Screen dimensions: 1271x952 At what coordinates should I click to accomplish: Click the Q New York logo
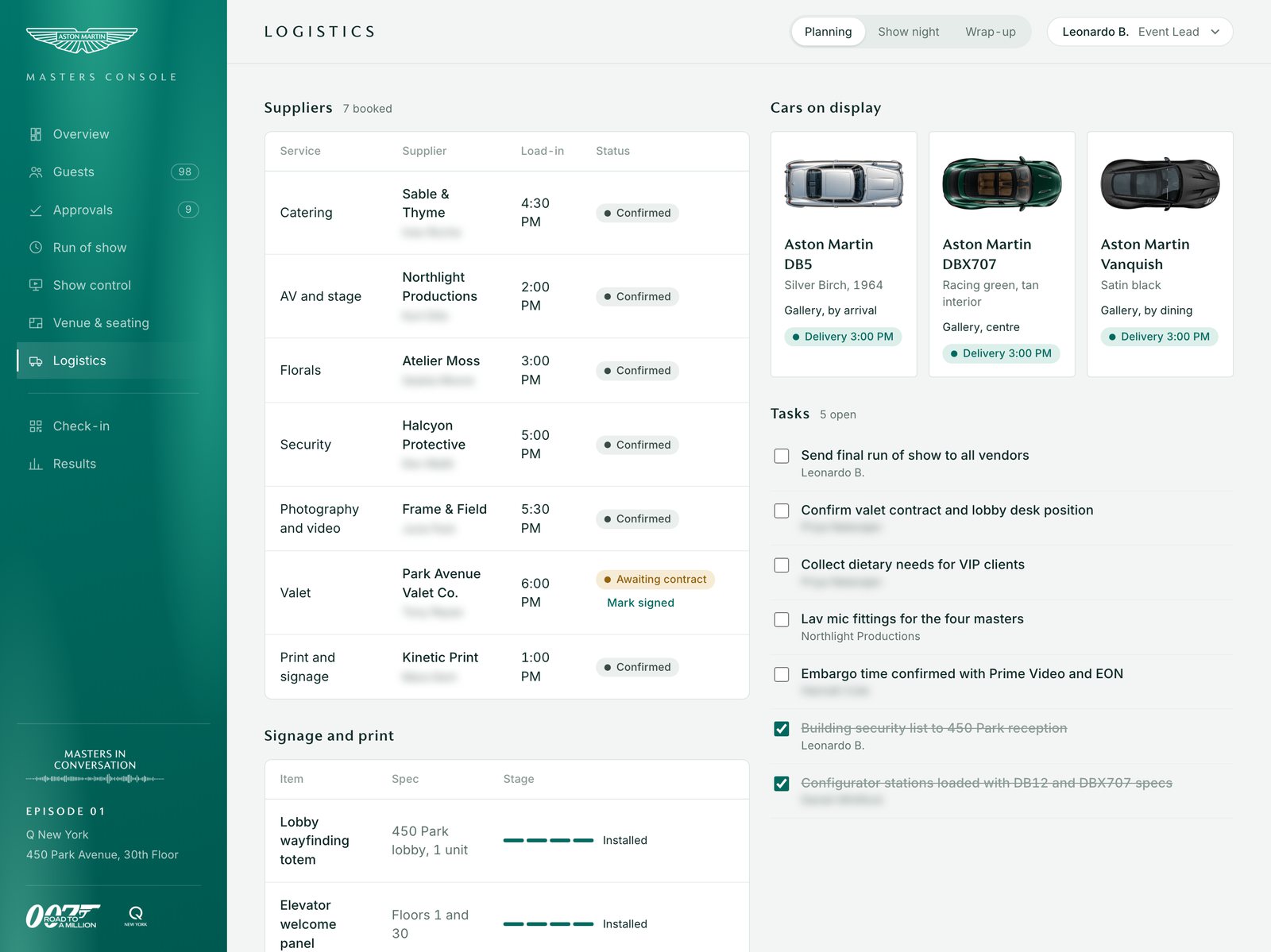136,916
